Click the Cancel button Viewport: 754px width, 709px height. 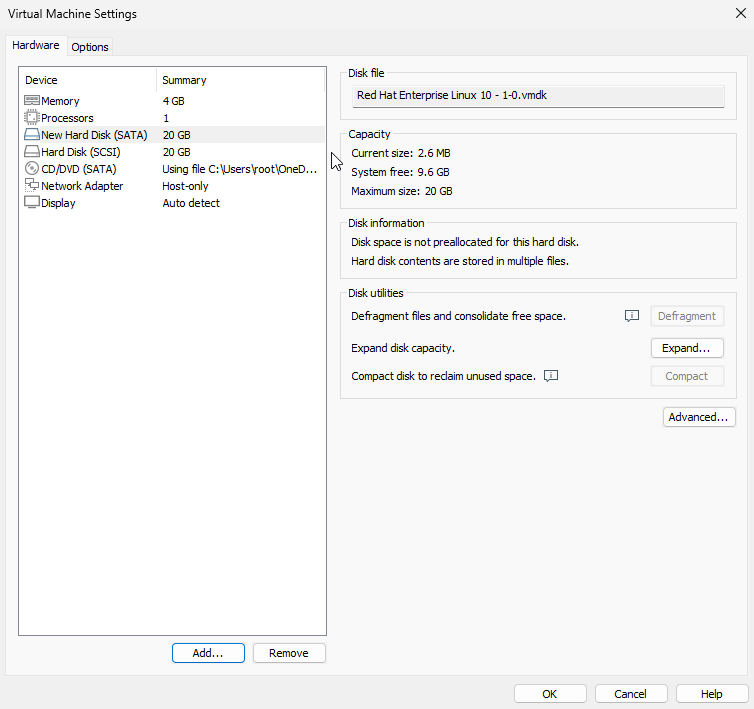coord(630,694)
